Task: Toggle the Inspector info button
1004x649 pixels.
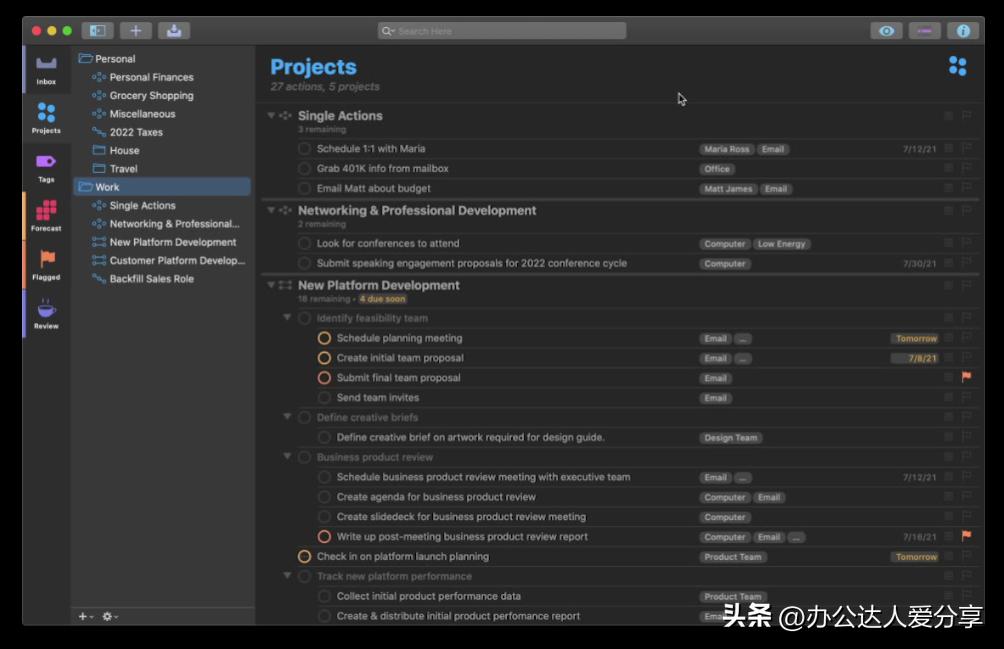Action: [963, 30]
